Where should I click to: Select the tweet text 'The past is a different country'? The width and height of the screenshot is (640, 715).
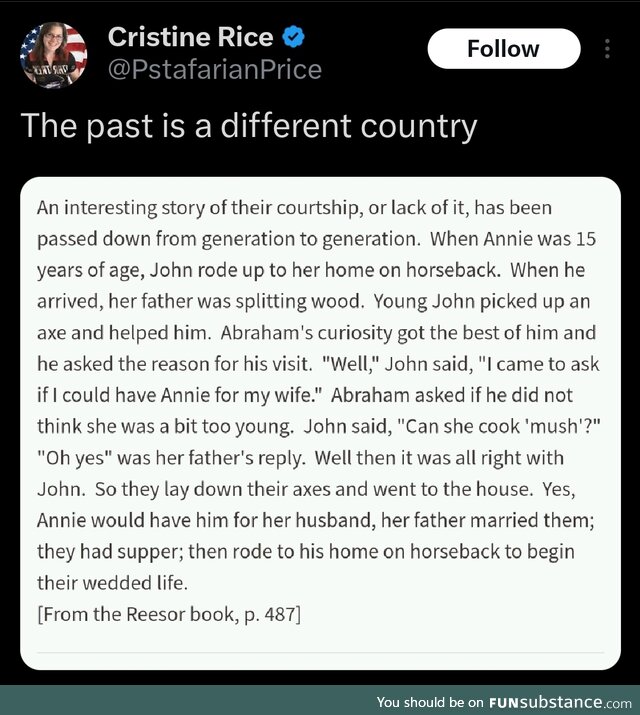point(249,126)
